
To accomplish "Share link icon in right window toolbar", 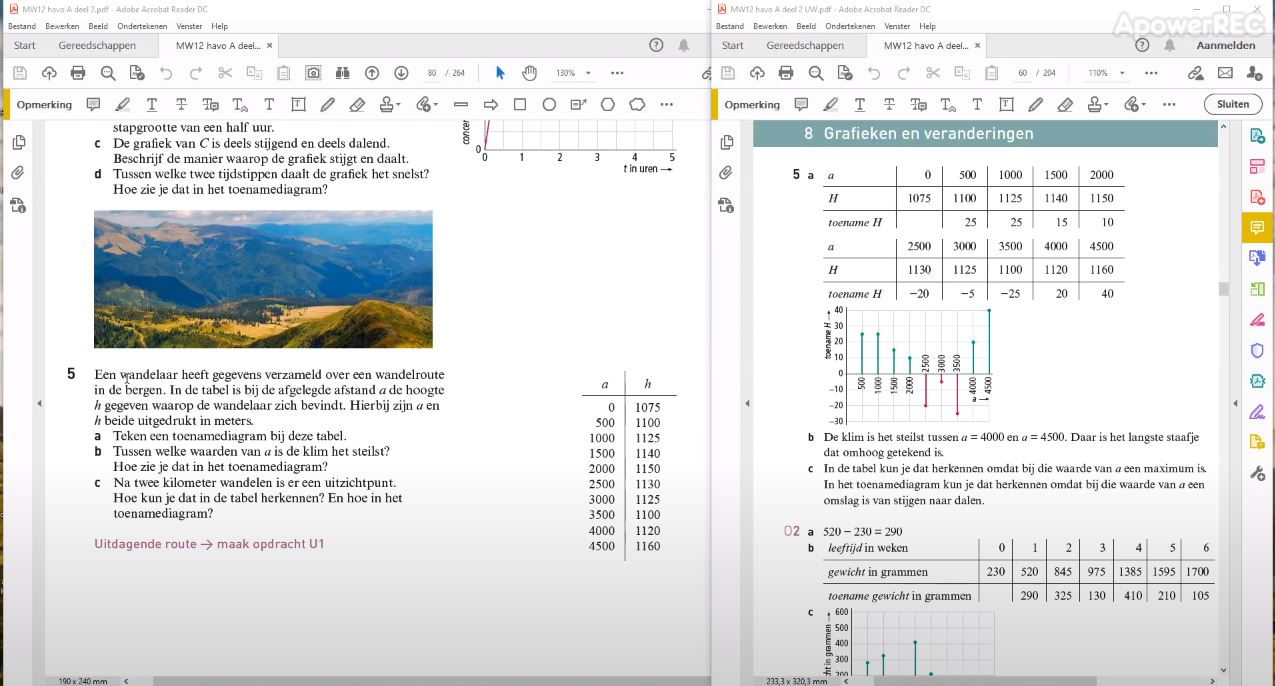I will pyautogui.click(x=1195, y=73).
